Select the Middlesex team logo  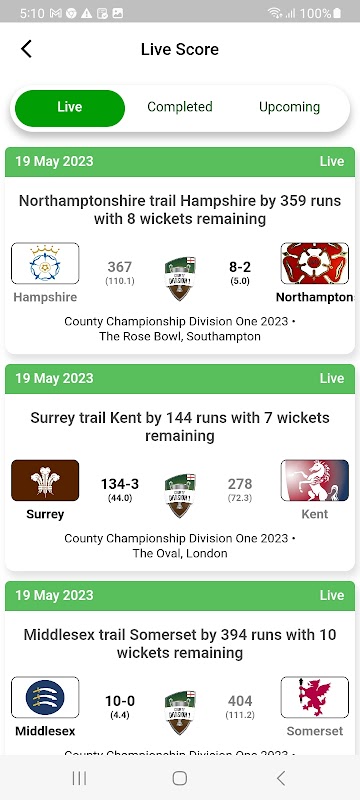tap(45, 697)
